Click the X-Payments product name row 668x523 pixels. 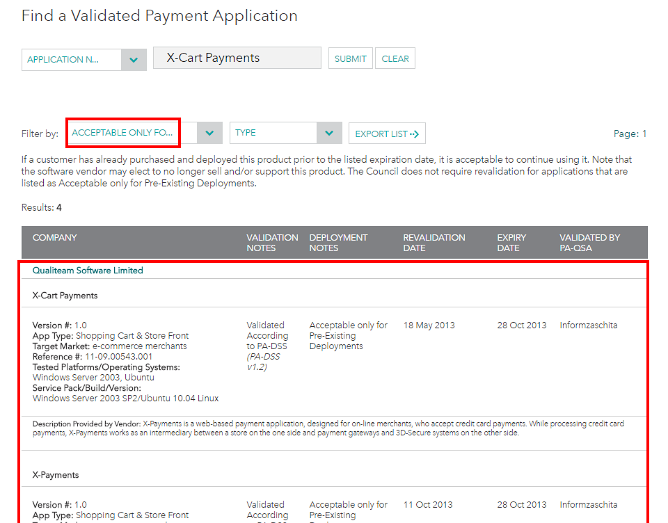pyautogui.click(x=334, y=475)
